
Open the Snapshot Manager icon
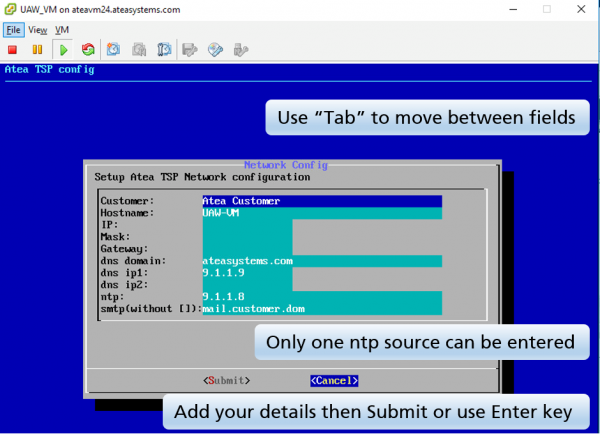(x=164, y=50)
